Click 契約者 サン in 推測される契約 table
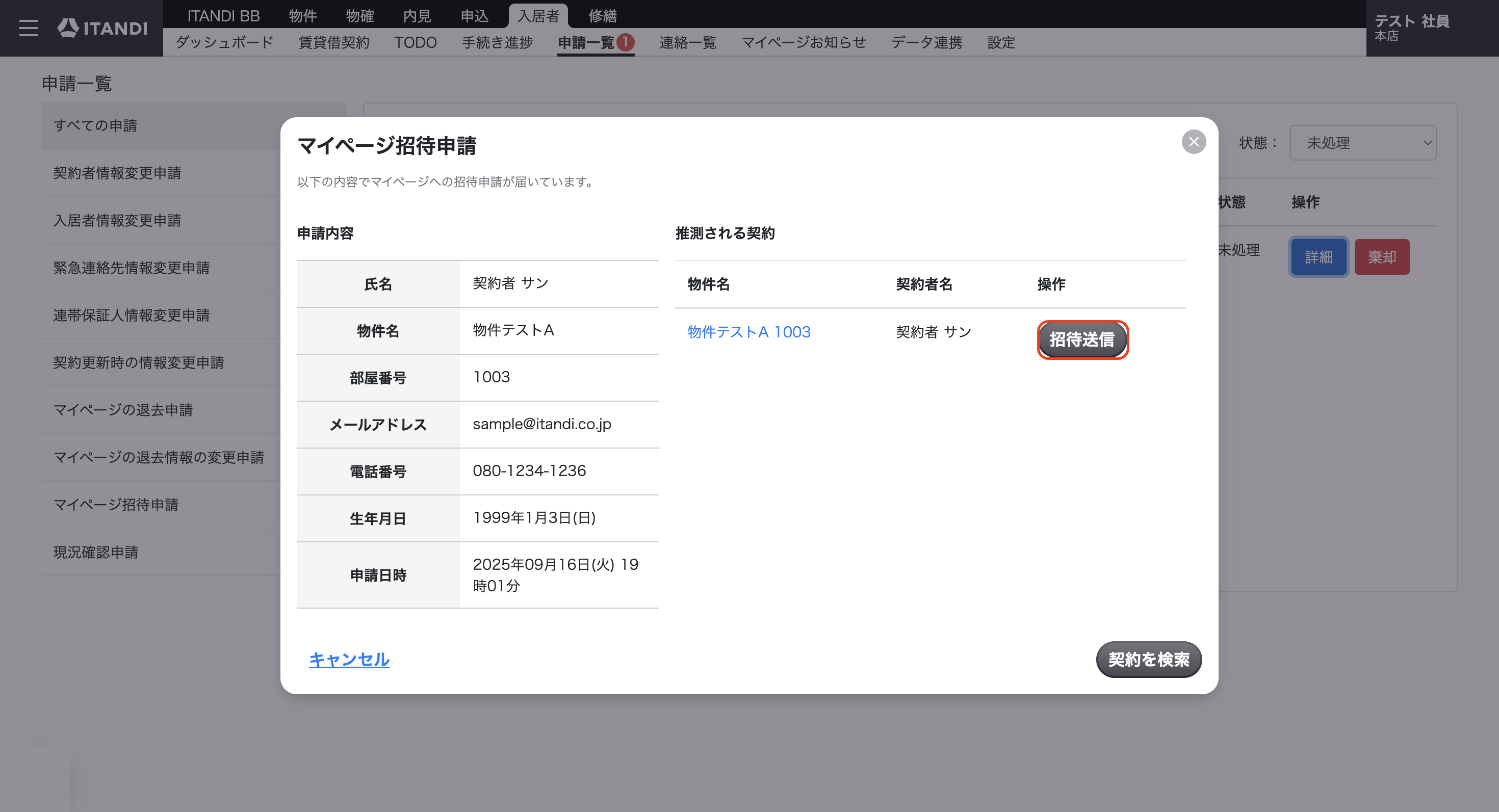 pyautogui.click(x=934, y=332)
